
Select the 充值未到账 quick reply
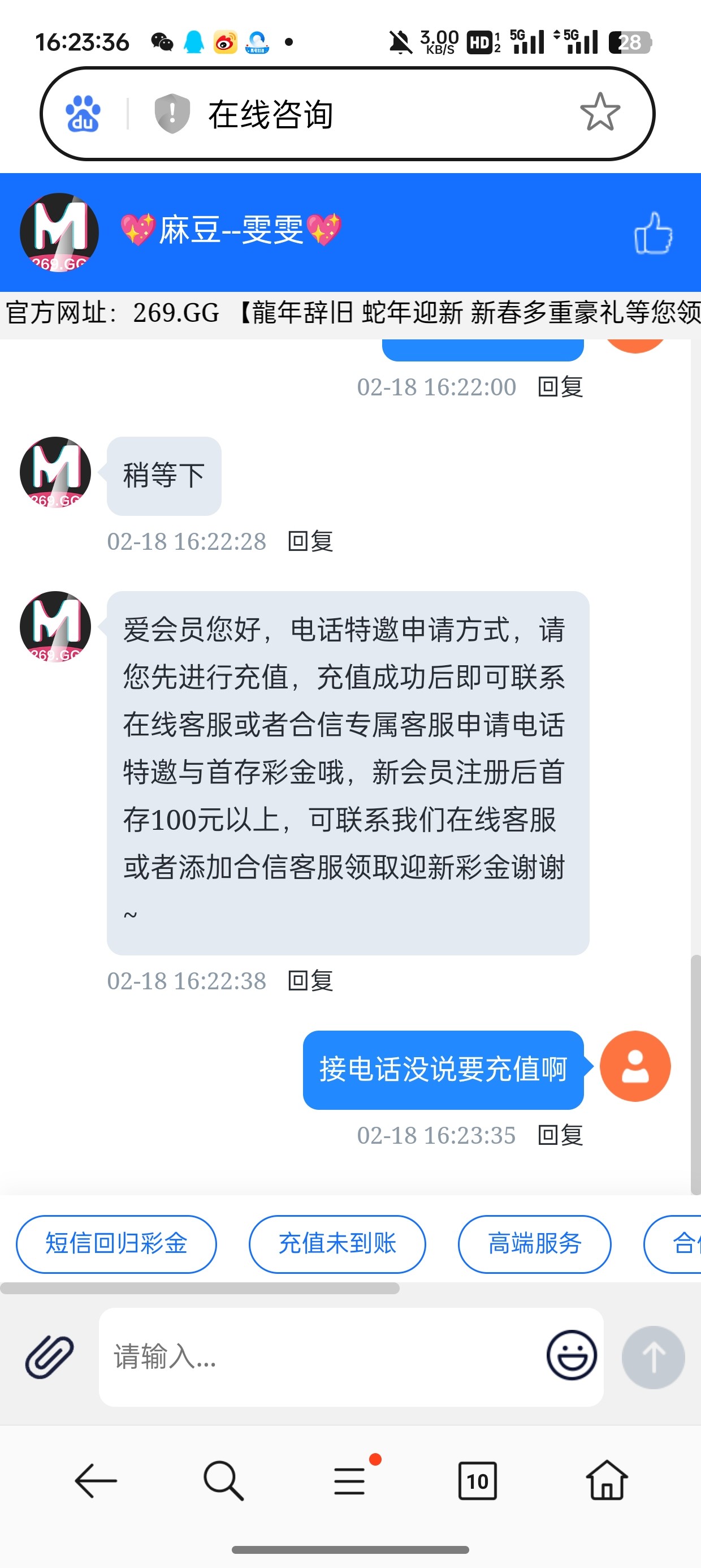337,1243
